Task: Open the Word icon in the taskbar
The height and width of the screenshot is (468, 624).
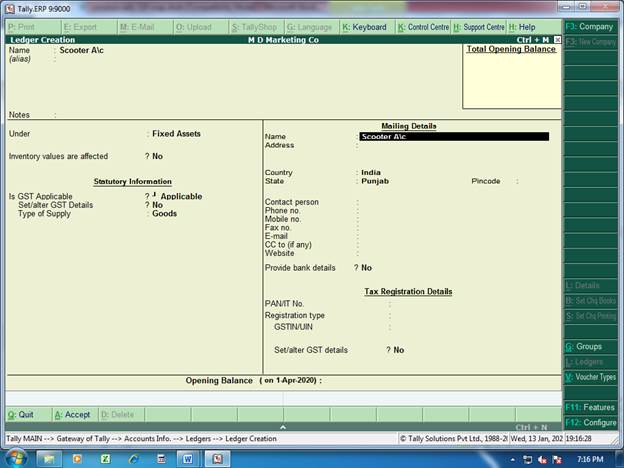Action: (188, 458)
